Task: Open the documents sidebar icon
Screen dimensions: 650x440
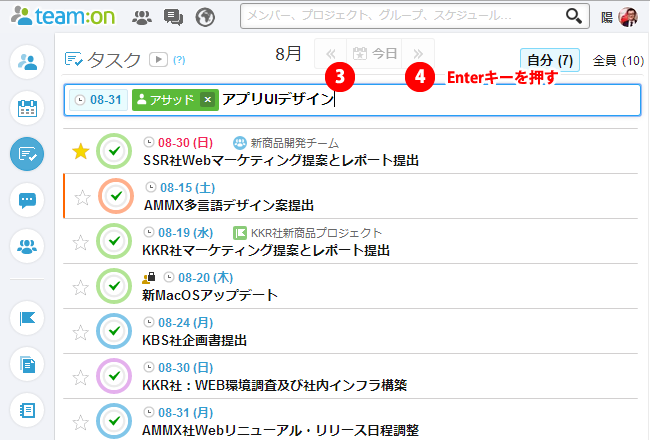Action: click(27, 364)
